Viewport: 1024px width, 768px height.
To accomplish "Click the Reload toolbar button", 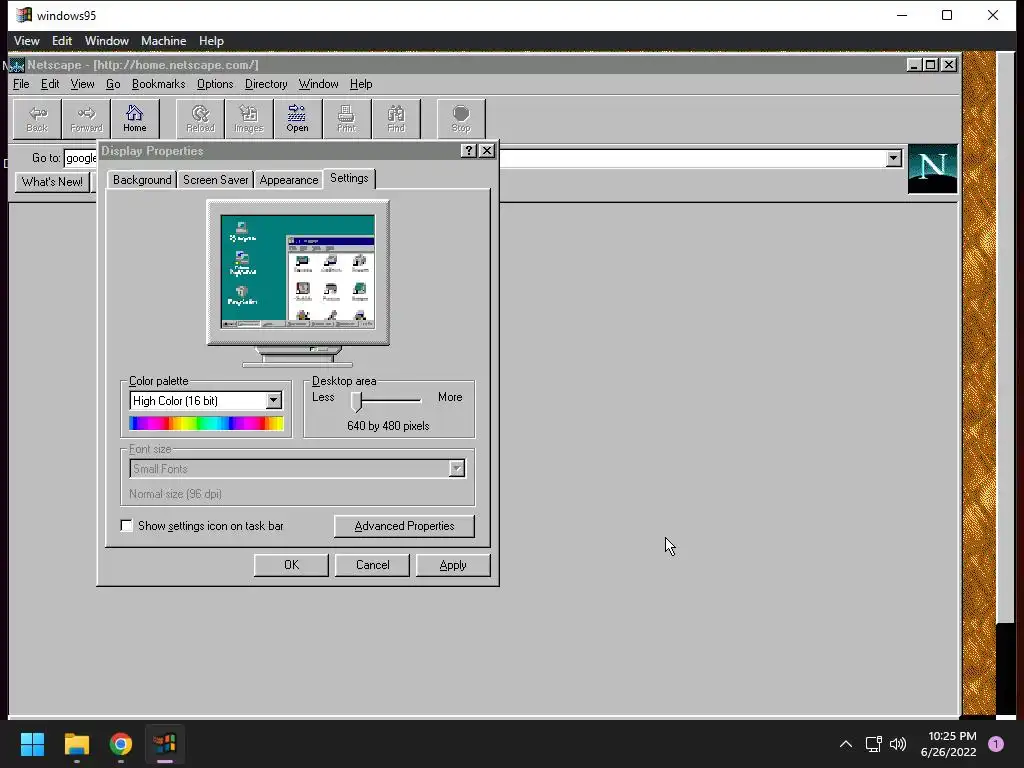I will 200,119.
